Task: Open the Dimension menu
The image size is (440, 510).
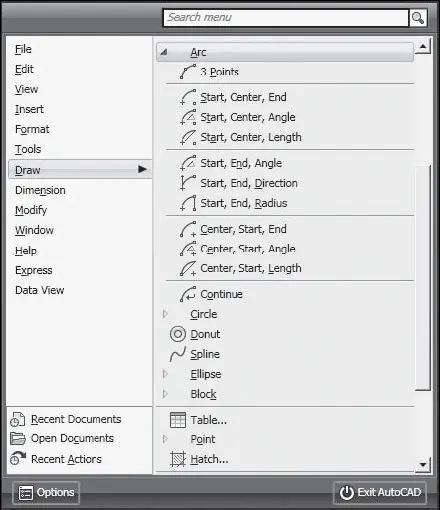Action: click(40, 190)
